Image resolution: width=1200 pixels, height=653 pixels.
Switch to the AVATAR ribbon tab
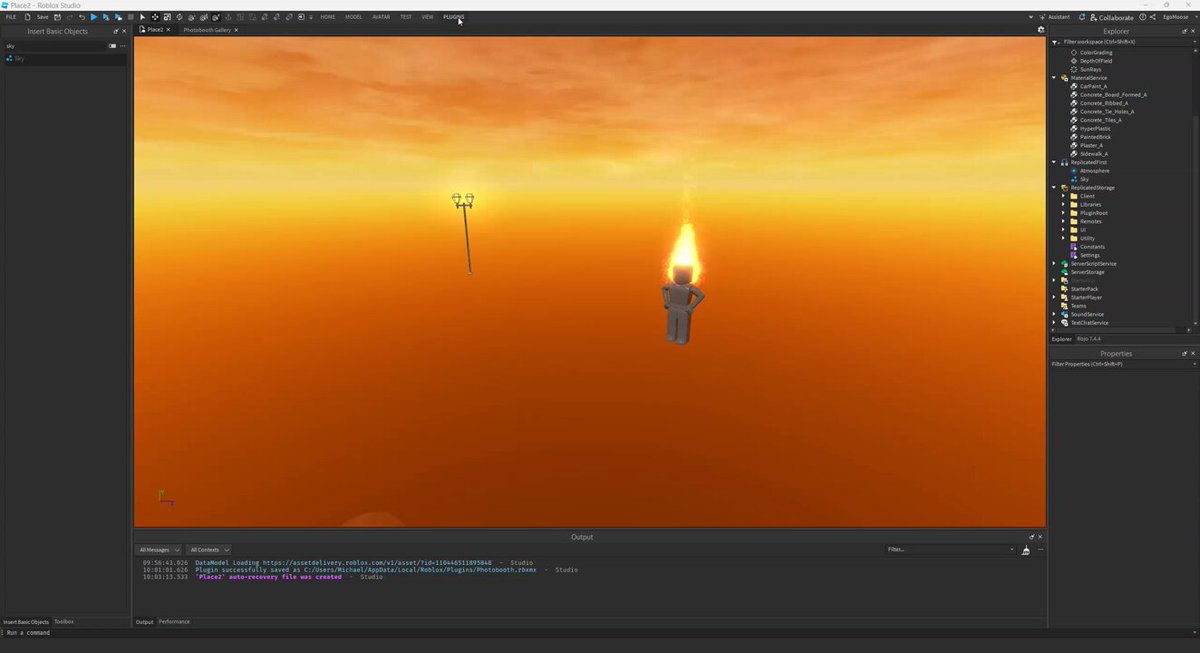(x=381, y=17)
